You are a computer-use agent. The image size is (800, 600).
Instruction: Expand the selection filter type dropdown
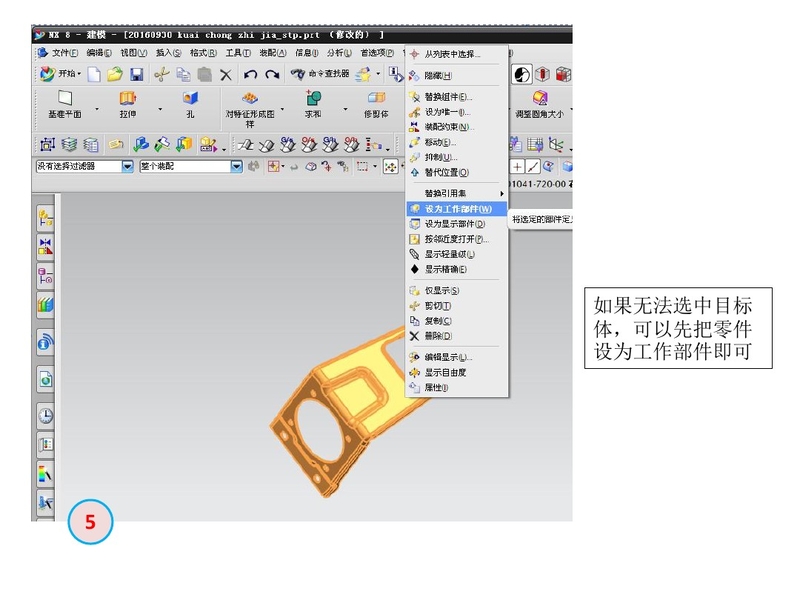[127, 166]
